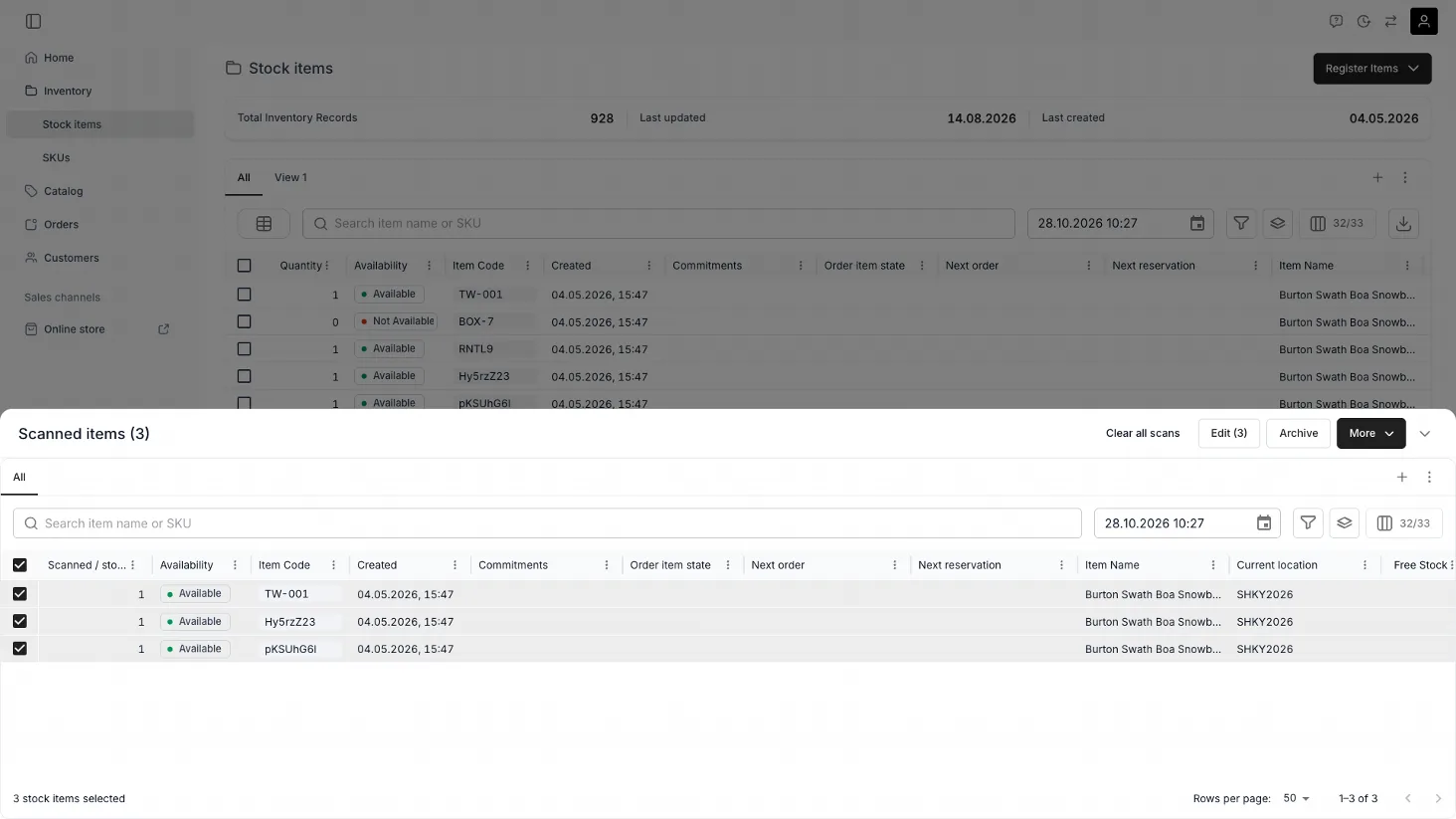Screen dimensions: 1456x819
Task: Check the BOX-7 row in stock items table
Action: tap(244, 321)
